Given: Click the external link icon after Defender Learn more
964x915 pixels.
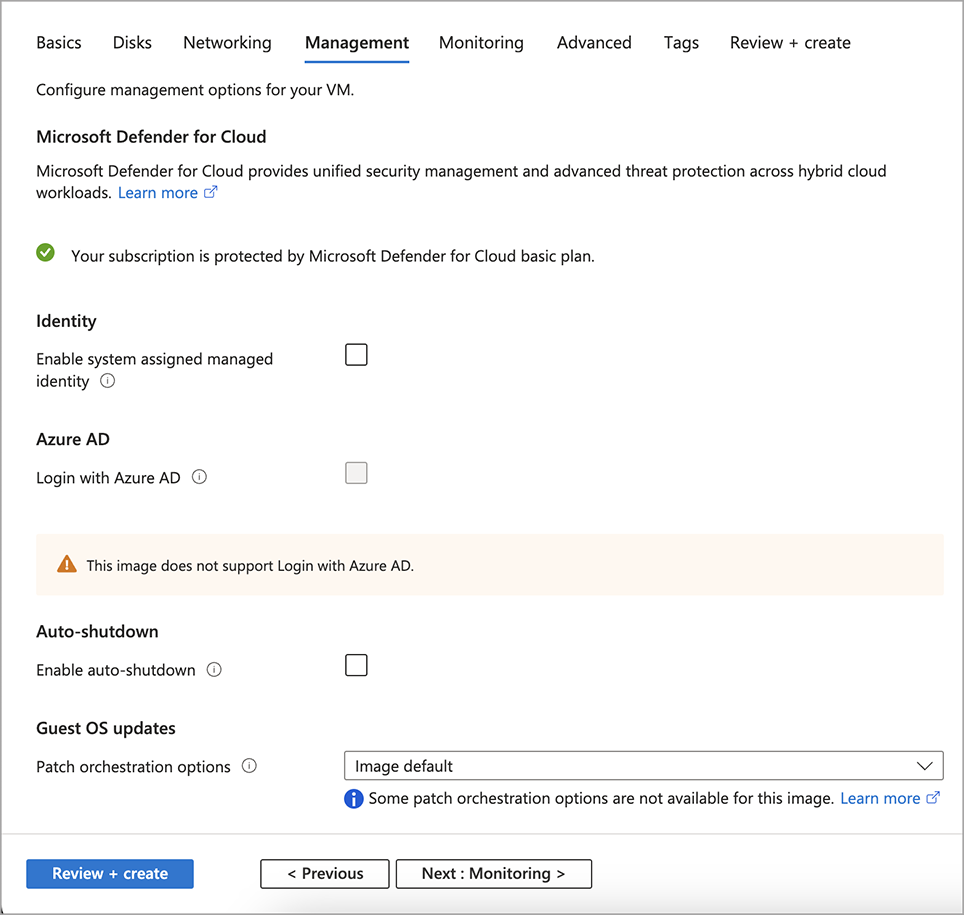Looking at the screenshot, I should click(210, 192).
